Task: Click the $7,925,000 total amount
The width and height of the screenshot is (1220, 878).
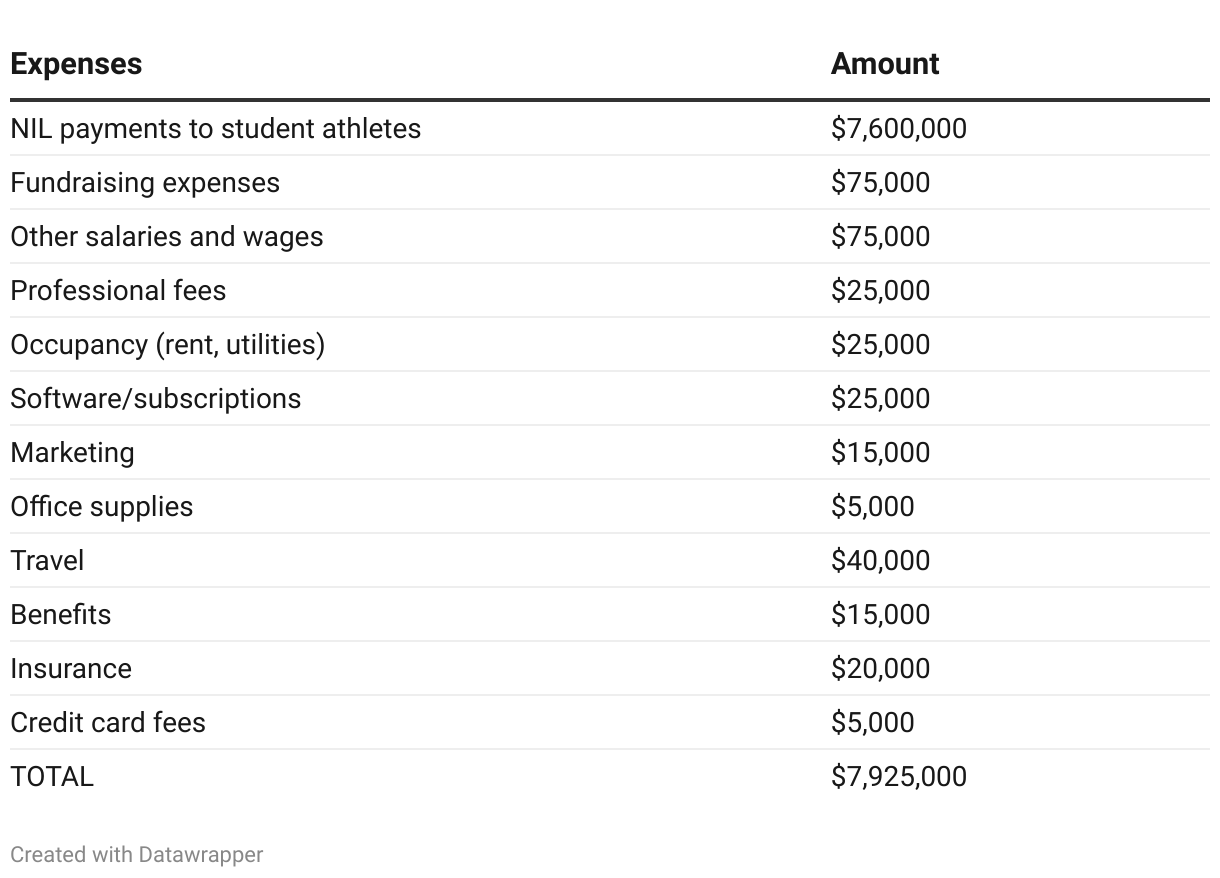Action: tap(898, 777)
